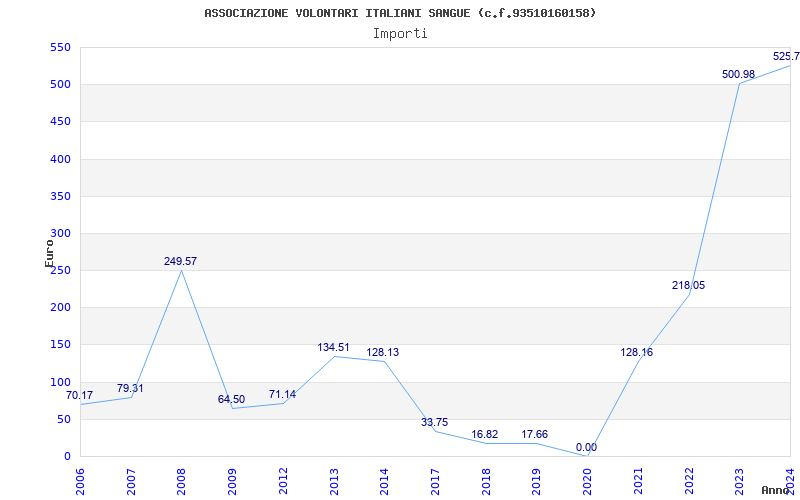Click the Importi subtitle
The height and width of the screenshot is (500, 800).
tap(400, 34)
